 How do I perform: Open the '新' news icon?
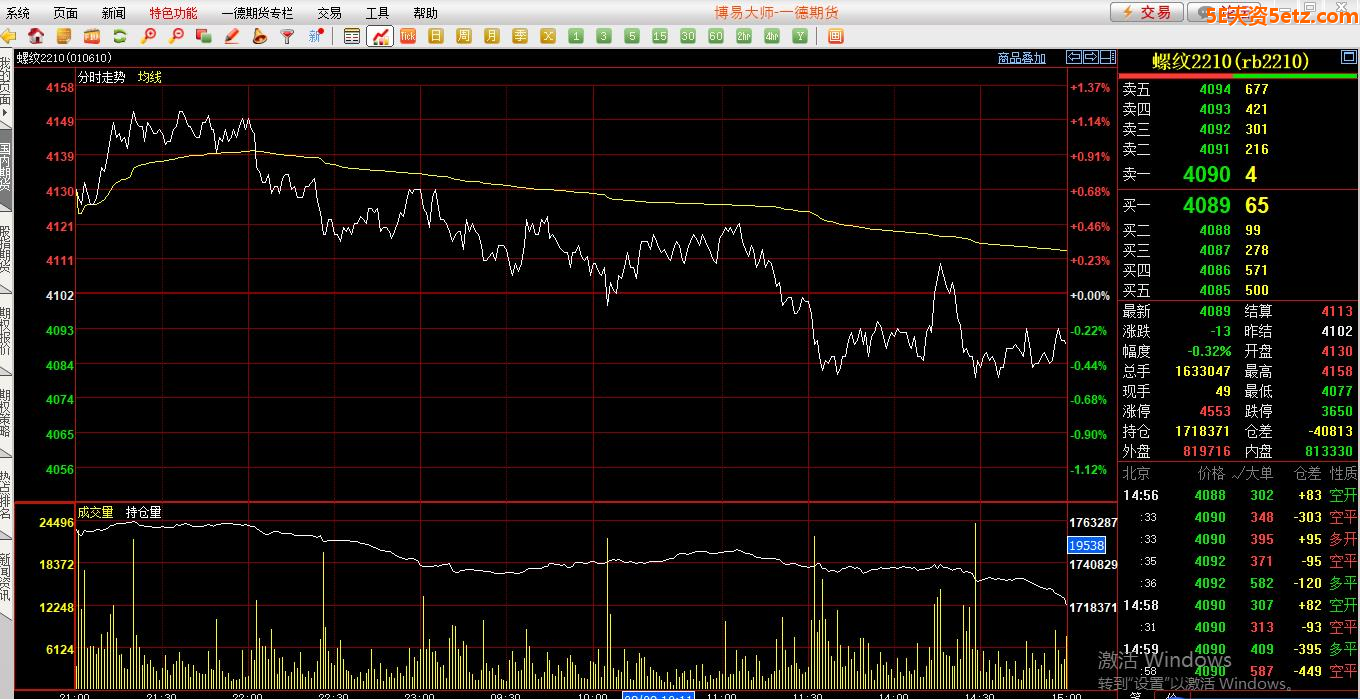click(316, 36)
